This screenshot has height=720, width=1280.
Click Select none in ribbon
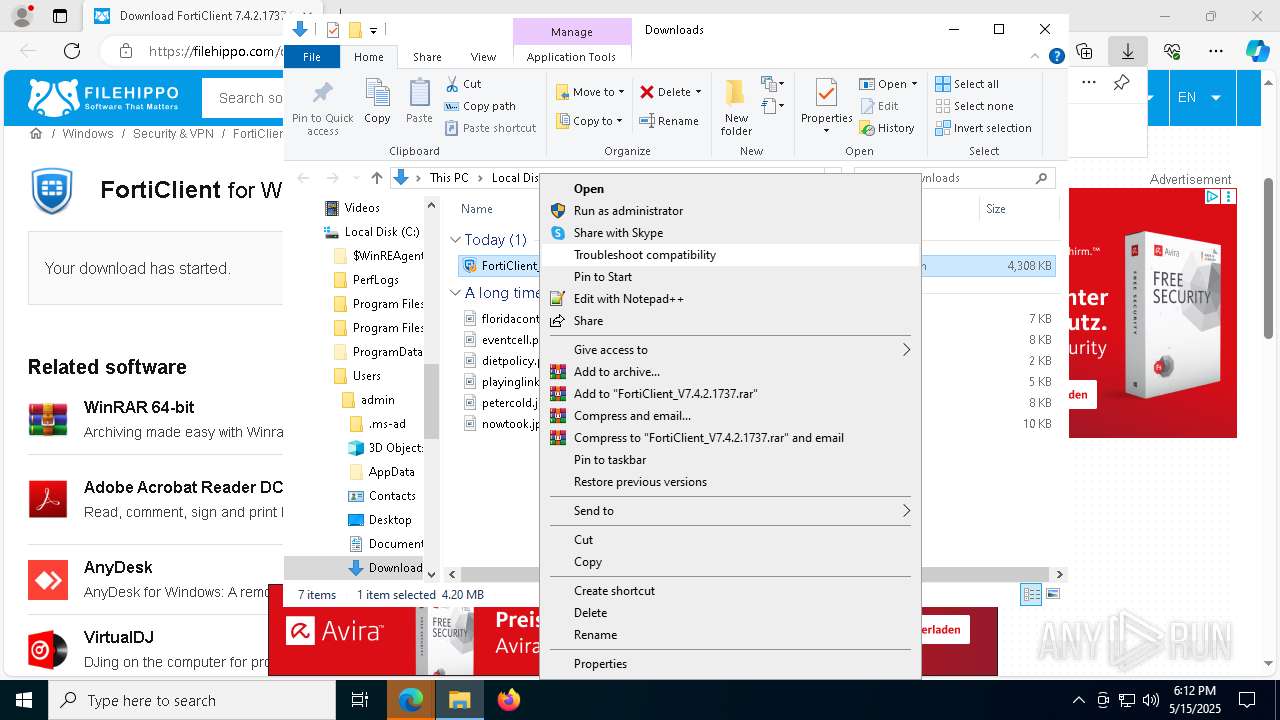pos(974,106)
